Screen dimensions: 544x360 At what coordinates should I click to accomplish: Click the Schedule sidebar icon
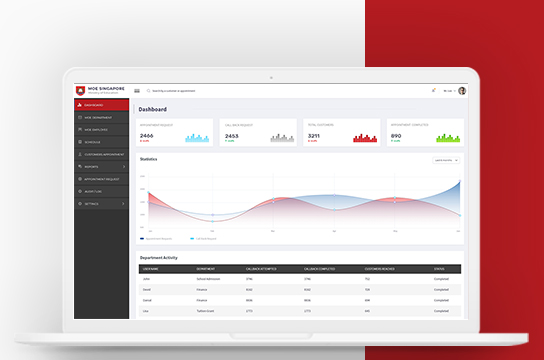click(80, 142)
